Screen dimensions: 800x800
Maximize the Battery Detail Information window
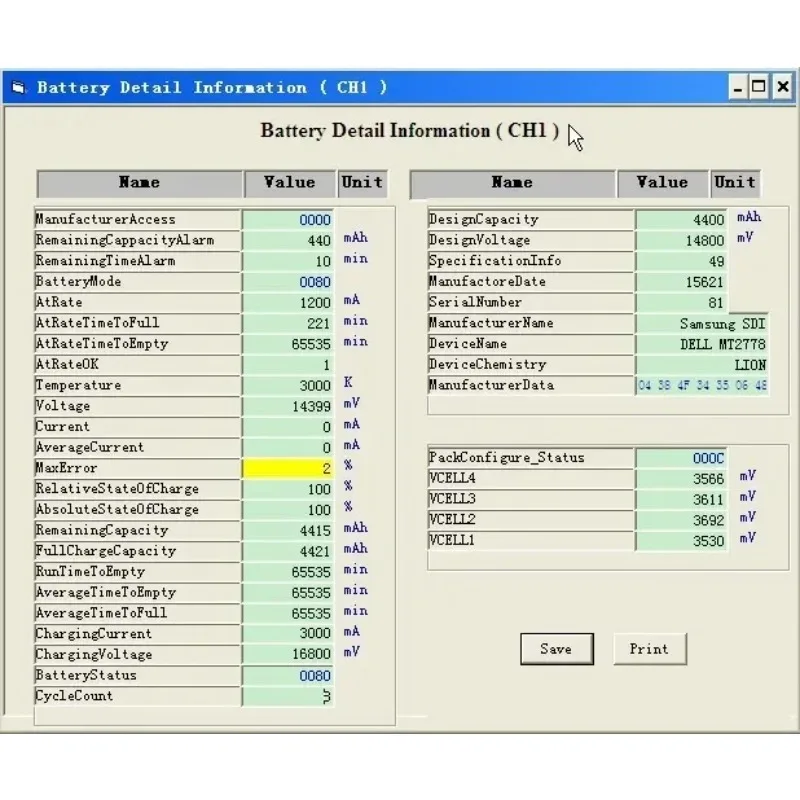coord(759,87)
